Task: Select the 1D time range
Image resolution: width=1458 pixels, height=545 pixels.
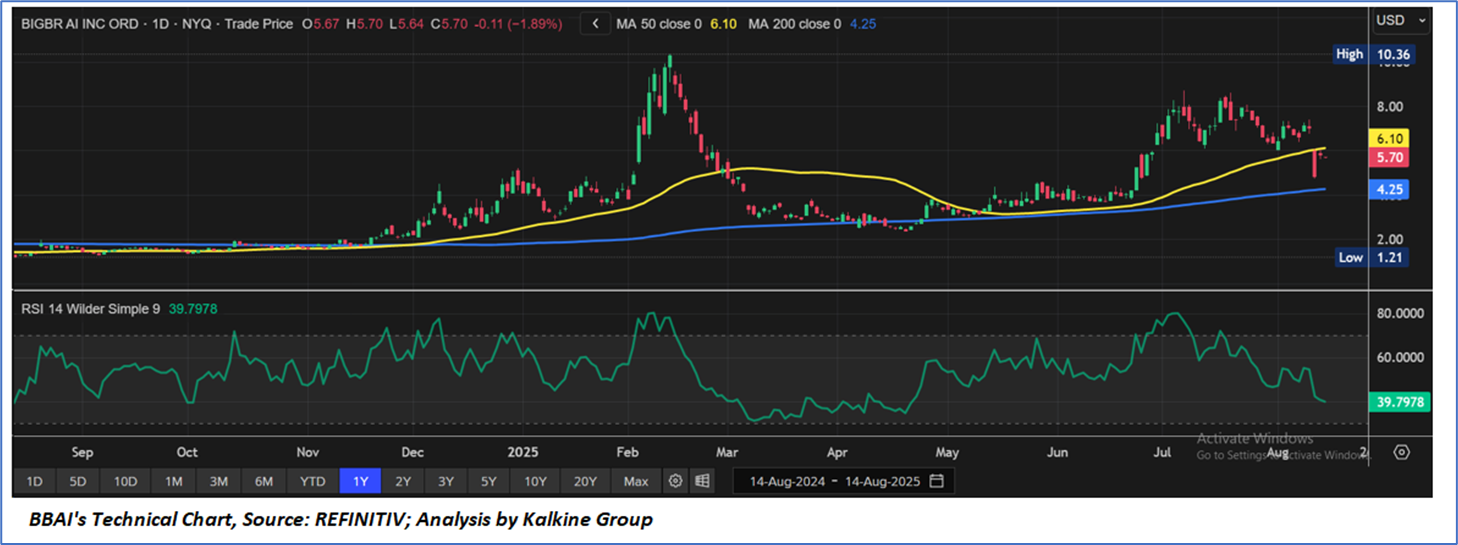Action: point(34,481)
